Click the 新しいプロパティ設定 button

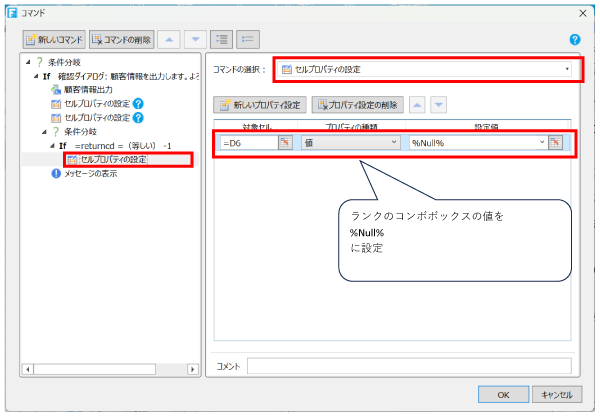pyautogui.click(x=260, y=105)
